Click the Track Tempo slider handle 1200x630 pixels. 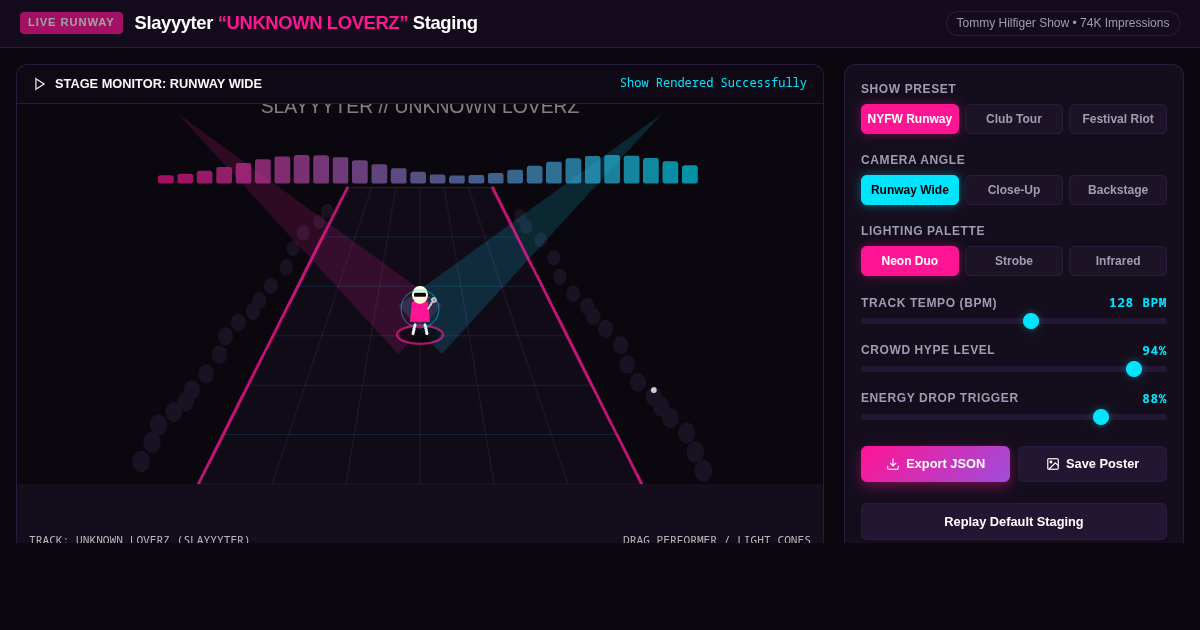[1031, 321]
